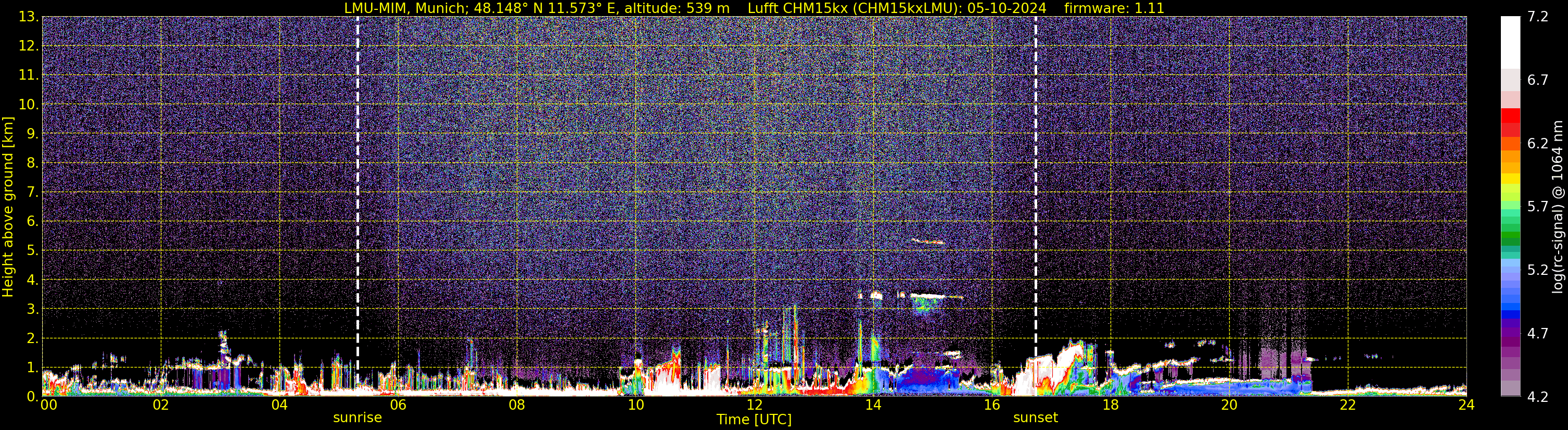Click the height axis tick label 4
This screenshot has width=1568, height=430.
[x=33, y=280]
